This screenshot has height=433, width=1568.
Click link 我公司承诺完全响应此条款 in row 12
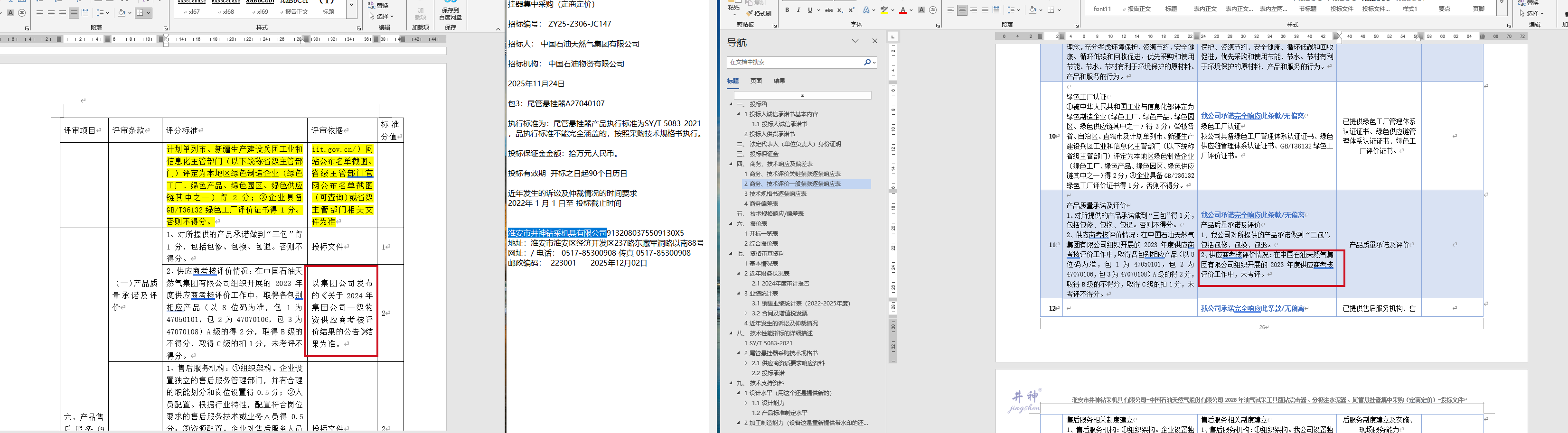click(1252, 308)
